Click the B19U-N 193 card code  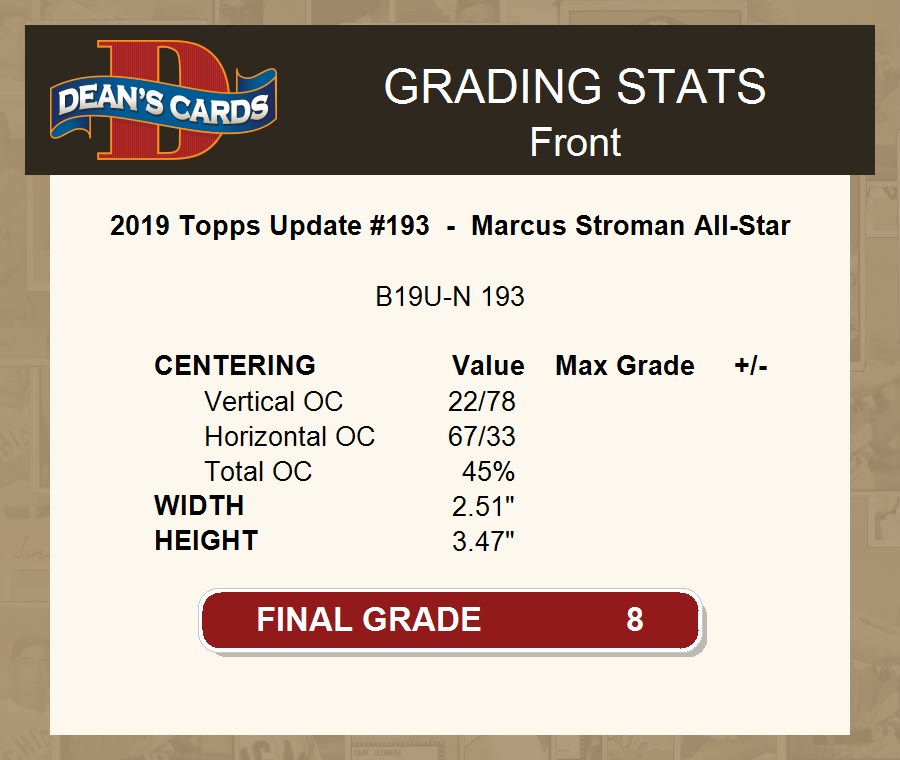tap(450, 297)
